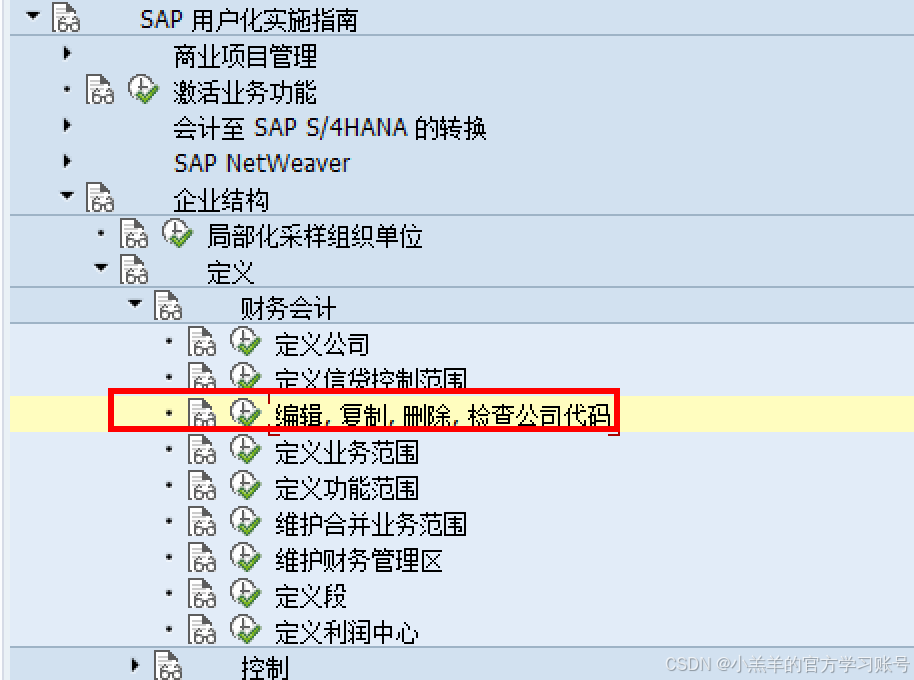The width and height of the screenshot is (914, 680).
Task: Select 编辑, 复制, 删除, 检查公司代码 text
Action: coord(443,415)
